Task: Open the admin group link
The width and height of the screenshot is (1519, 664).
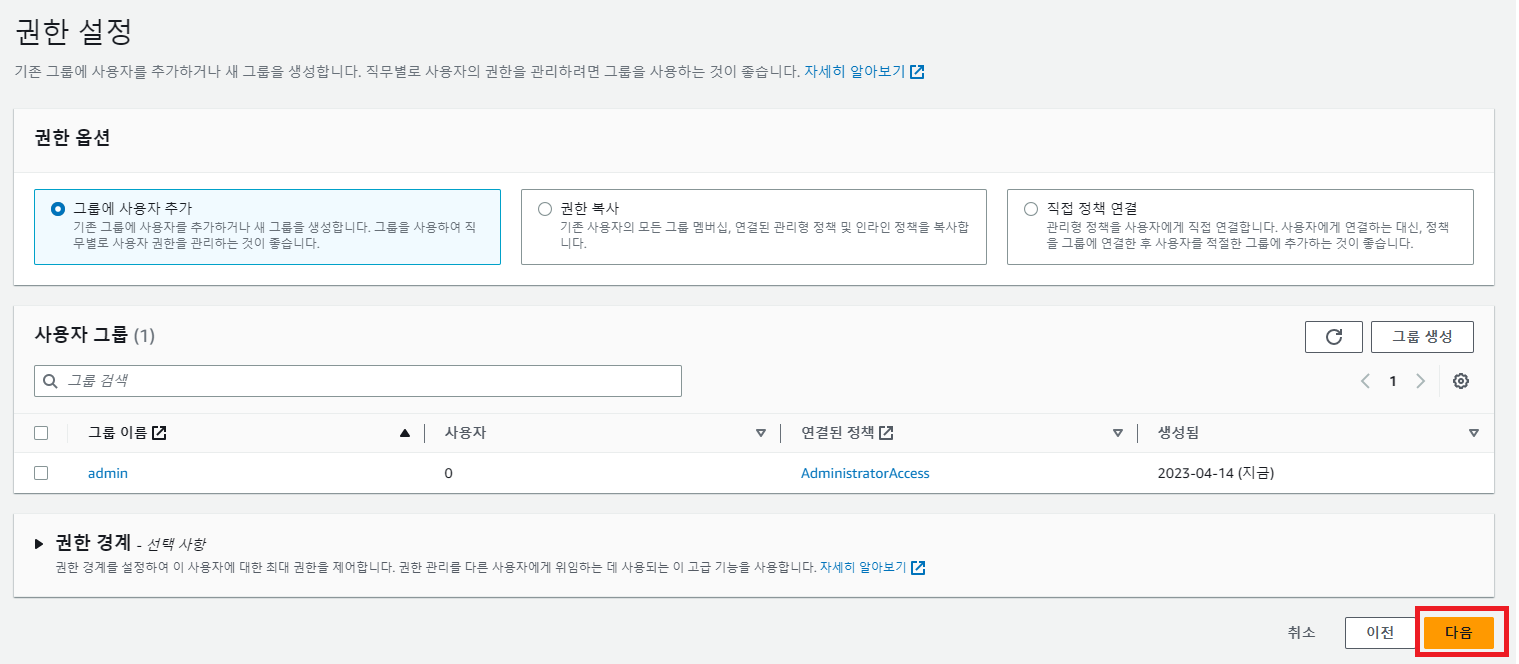Action: click(x=108, y=473)
